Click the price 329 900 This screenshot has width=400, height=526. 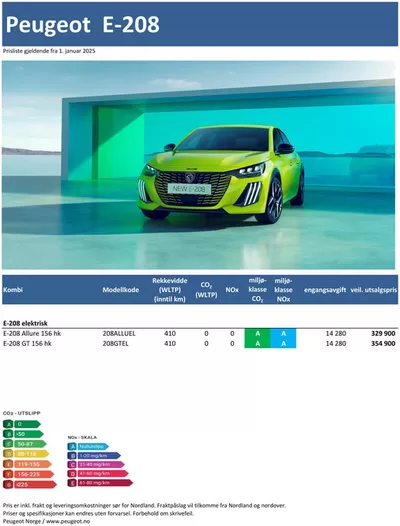click(x=383, y=333)
